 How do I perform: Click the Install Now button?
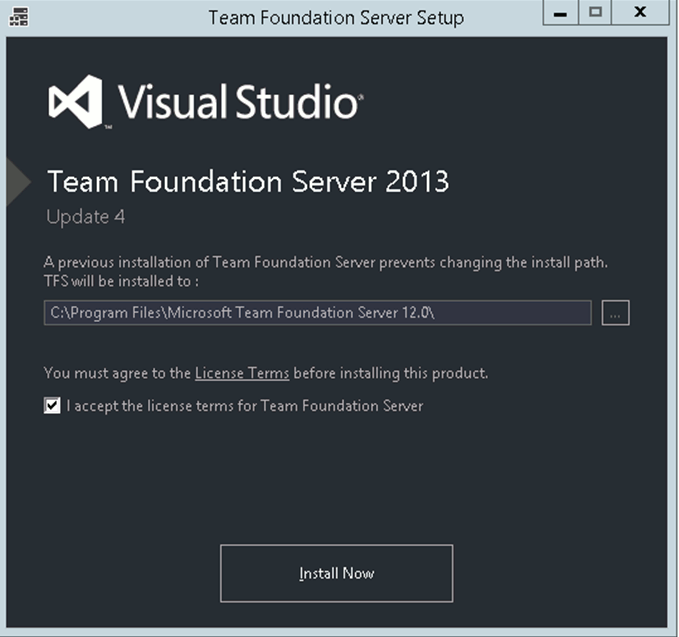(336, 573)
